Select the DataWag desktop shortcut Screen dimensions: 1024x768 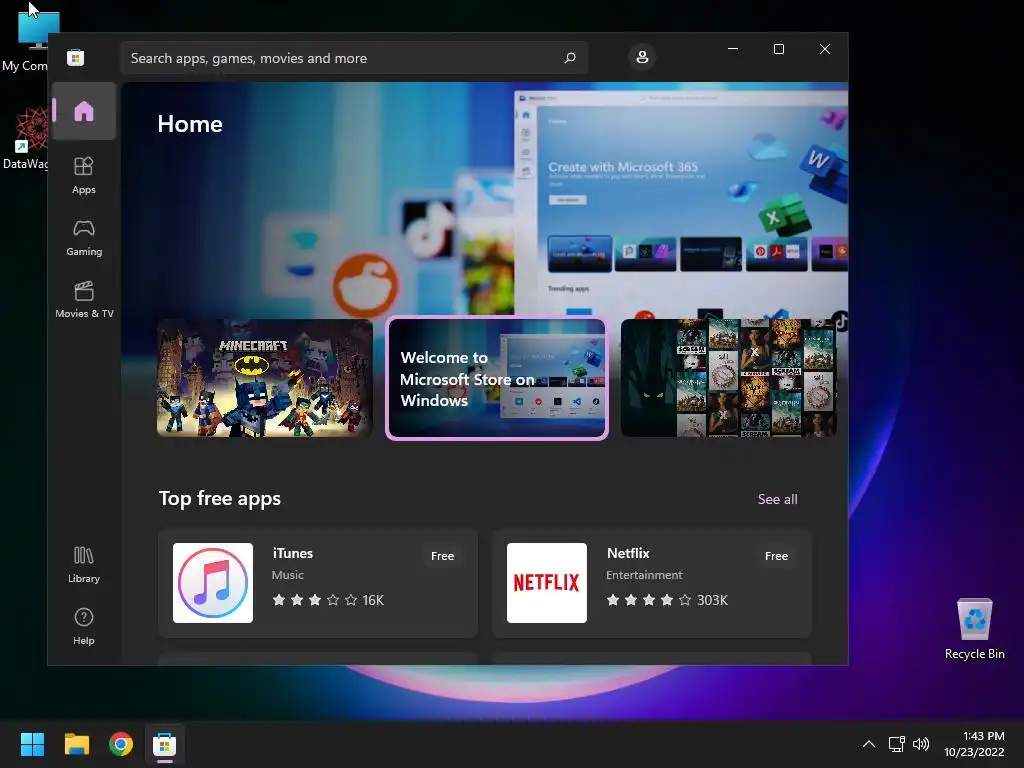tap(25, 139)
